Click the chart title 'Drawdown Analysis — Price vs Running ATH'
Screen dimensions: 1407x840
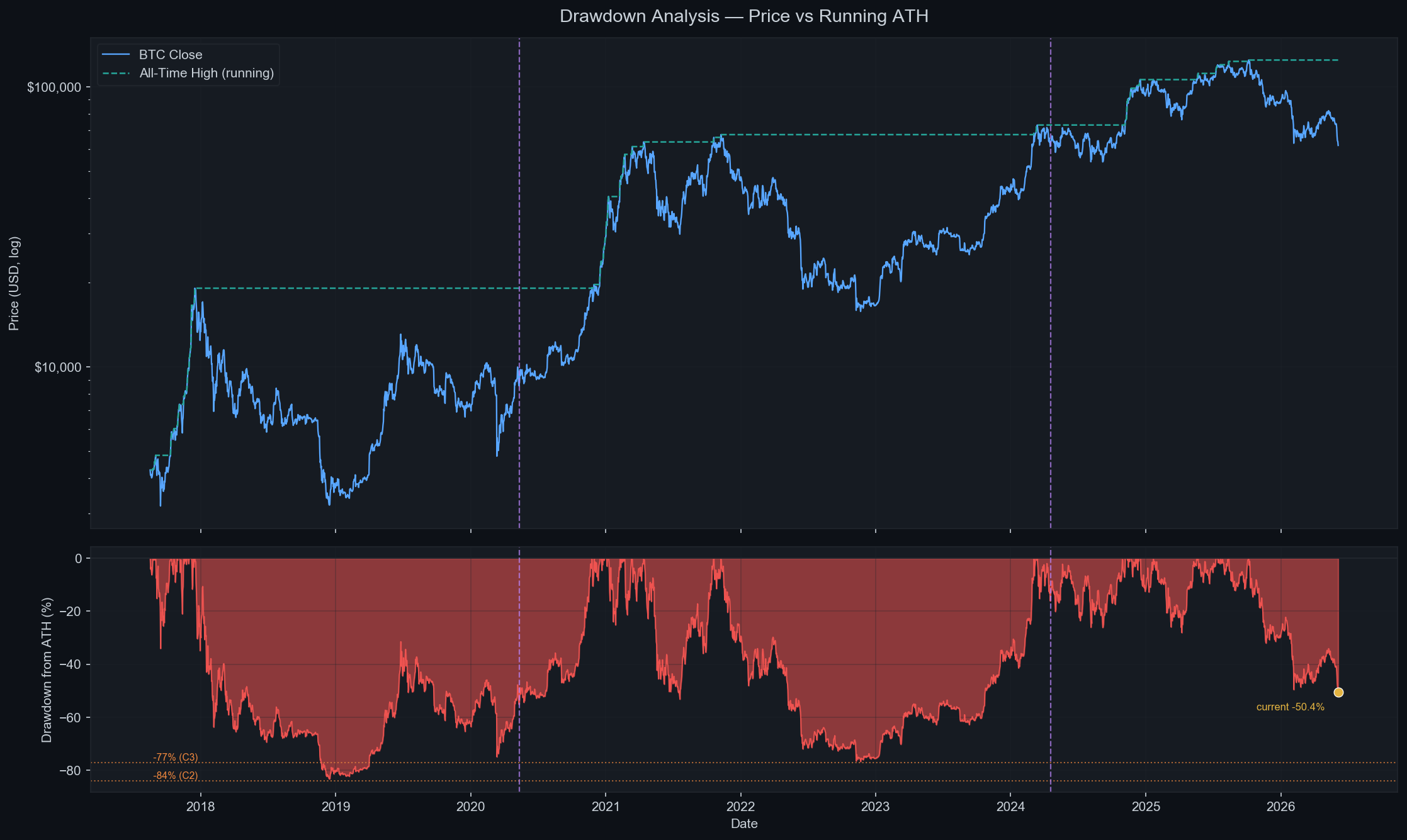[x=743, y=16]
